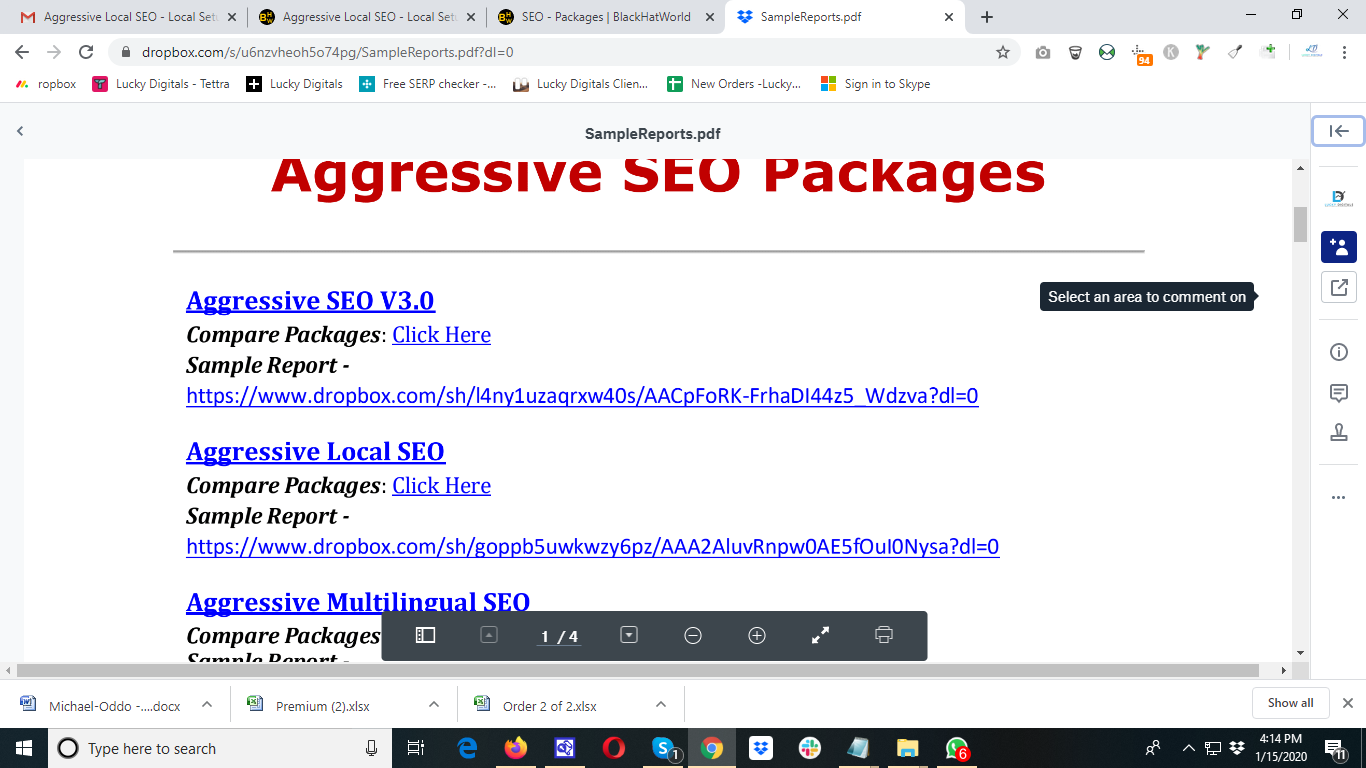The image size is (1366, 768).
Task: Expand options for Order 2 of 2.xlsx download
Action: (x=661, y=704)
